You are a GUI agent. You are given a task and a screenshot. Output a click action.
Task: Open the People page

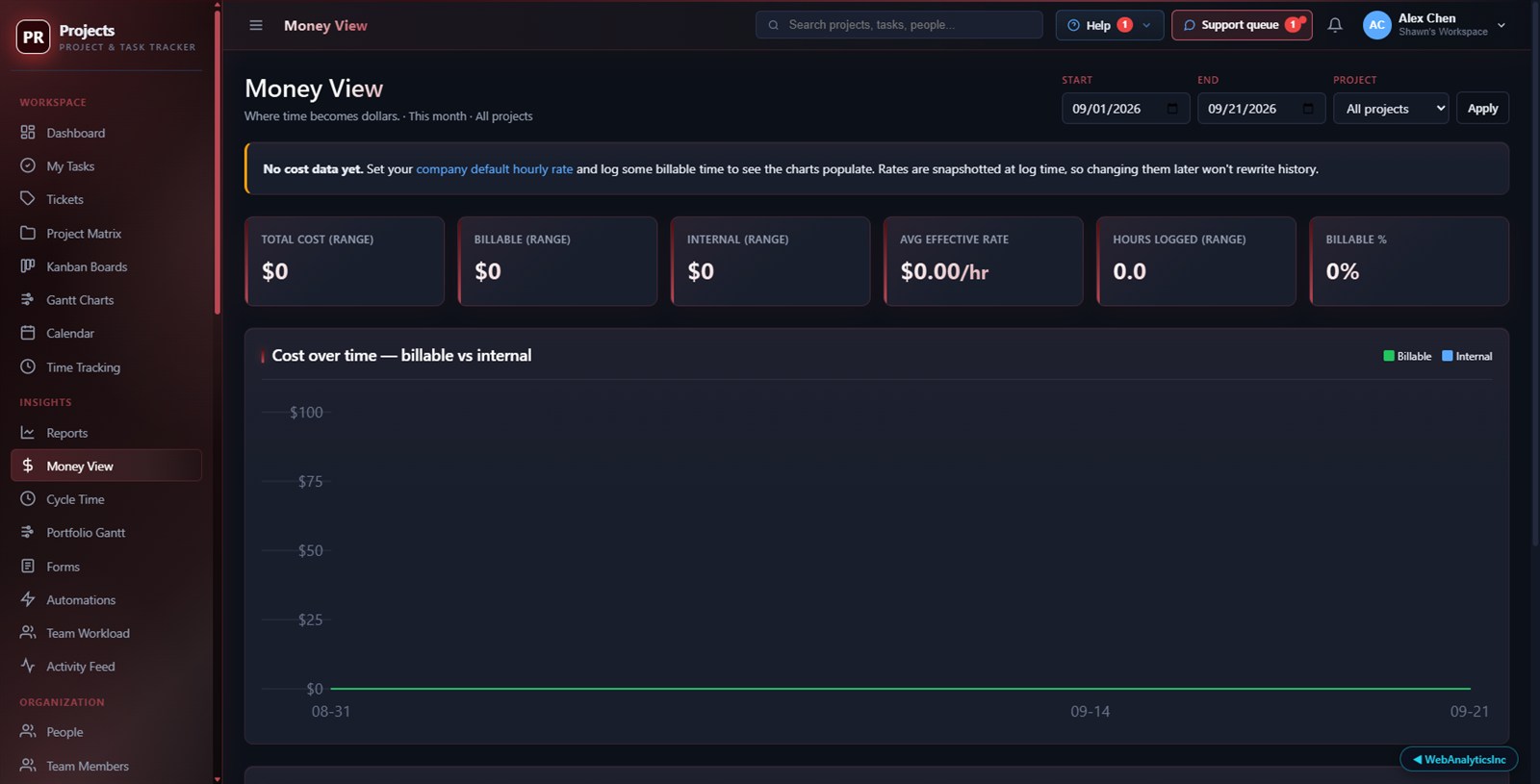coord(106,732)
